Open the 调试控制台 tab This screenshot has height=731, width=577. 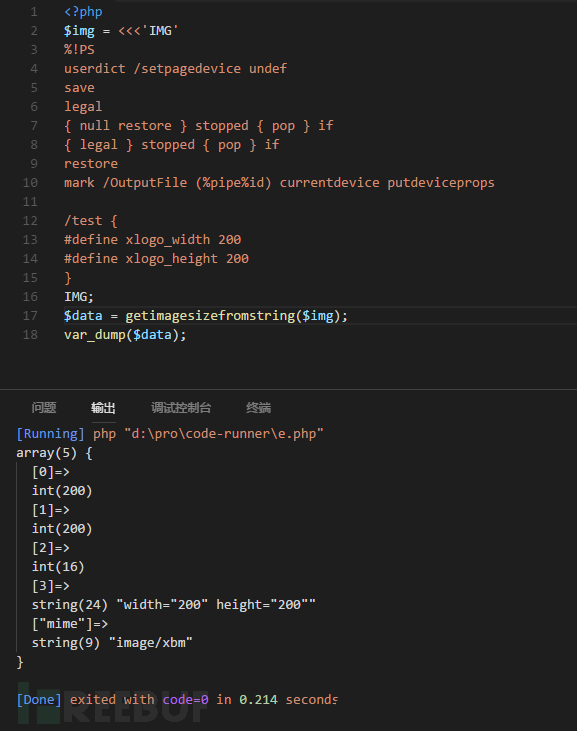point(181,408)
